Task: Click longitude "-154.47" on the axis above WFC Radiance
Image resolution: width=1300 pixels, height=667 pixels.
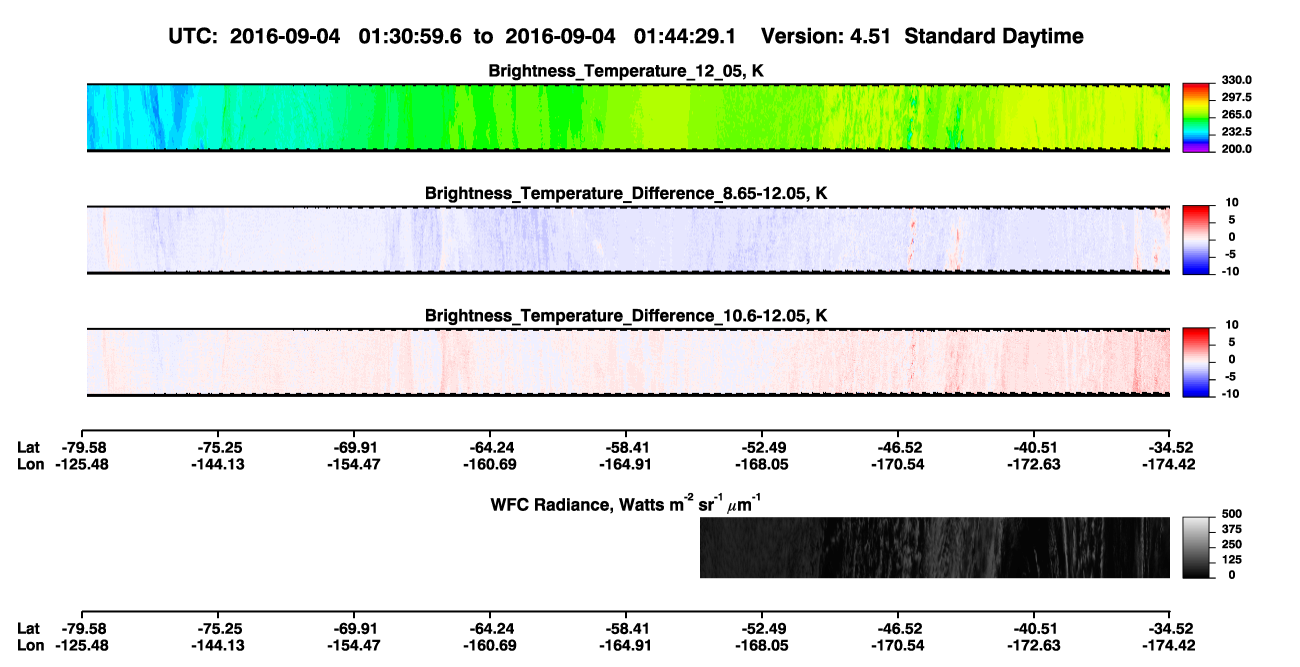Action: [354, 463]
